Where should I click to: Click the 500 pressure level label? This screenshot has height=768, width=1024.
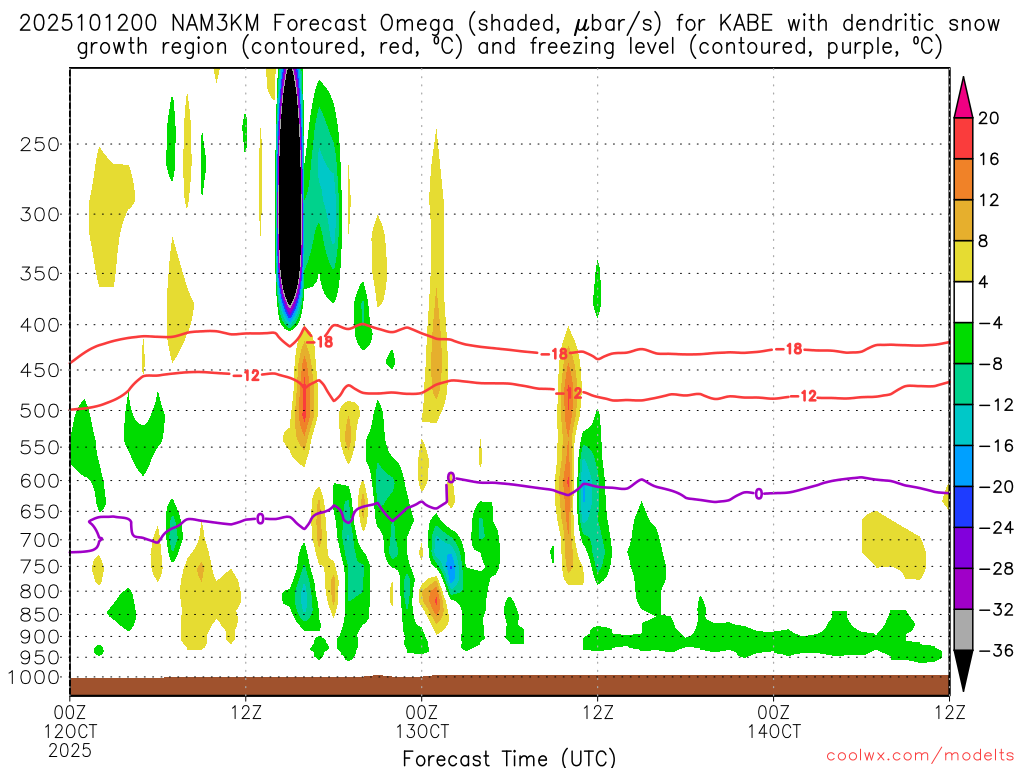[x=40, y=411]
